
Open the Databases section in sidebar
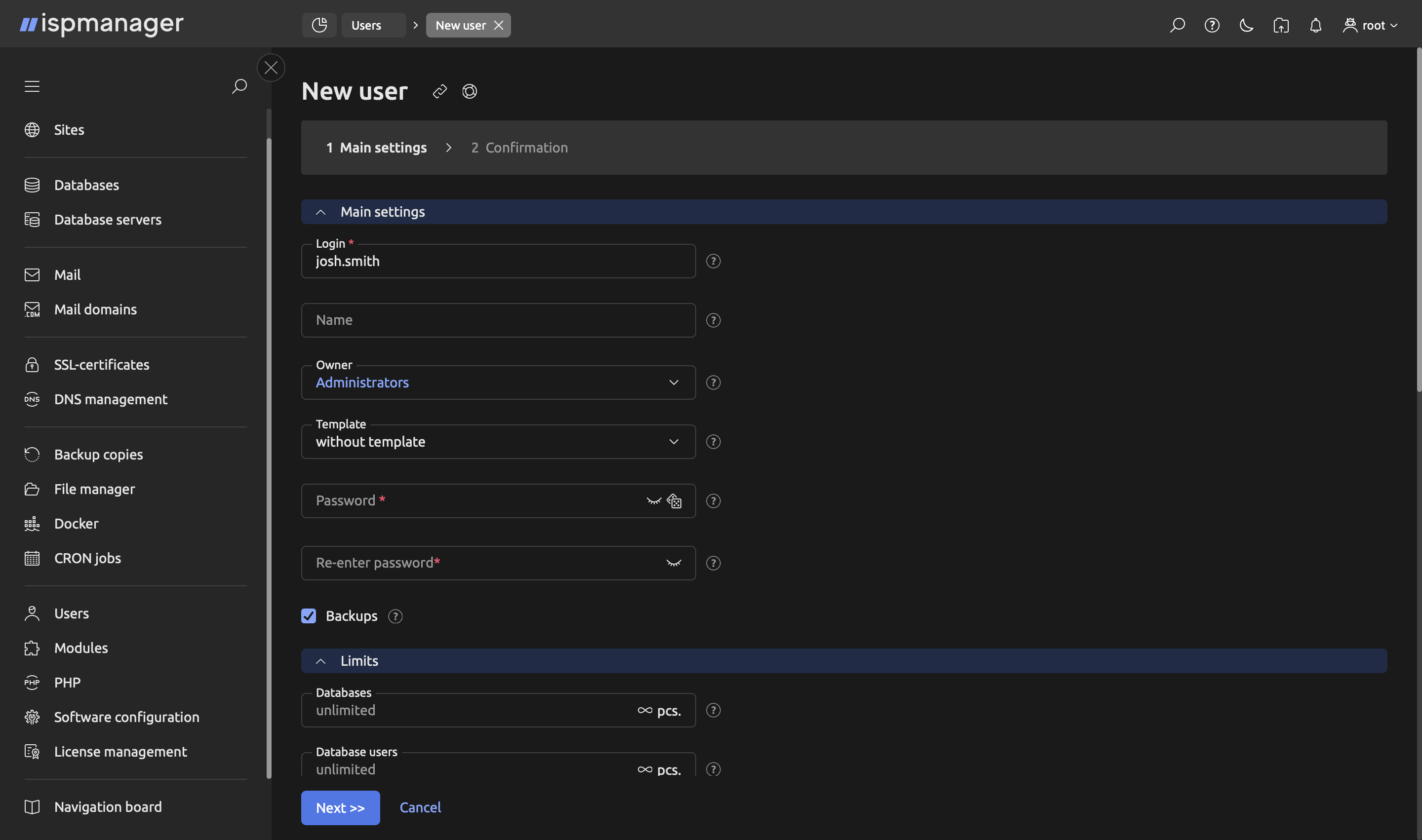click(x=86, y=185)
